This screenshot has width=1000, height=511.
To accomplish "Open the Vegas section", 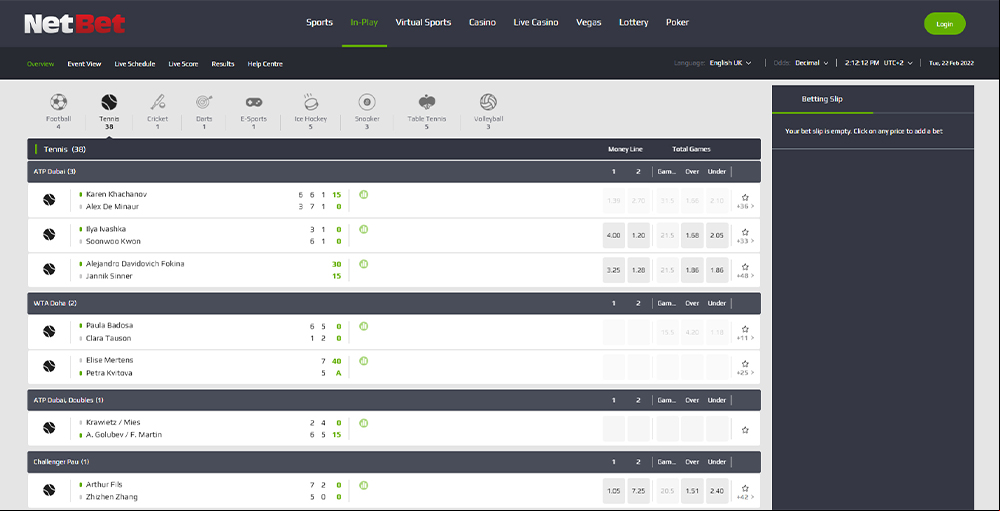I will tap(589, 22).
